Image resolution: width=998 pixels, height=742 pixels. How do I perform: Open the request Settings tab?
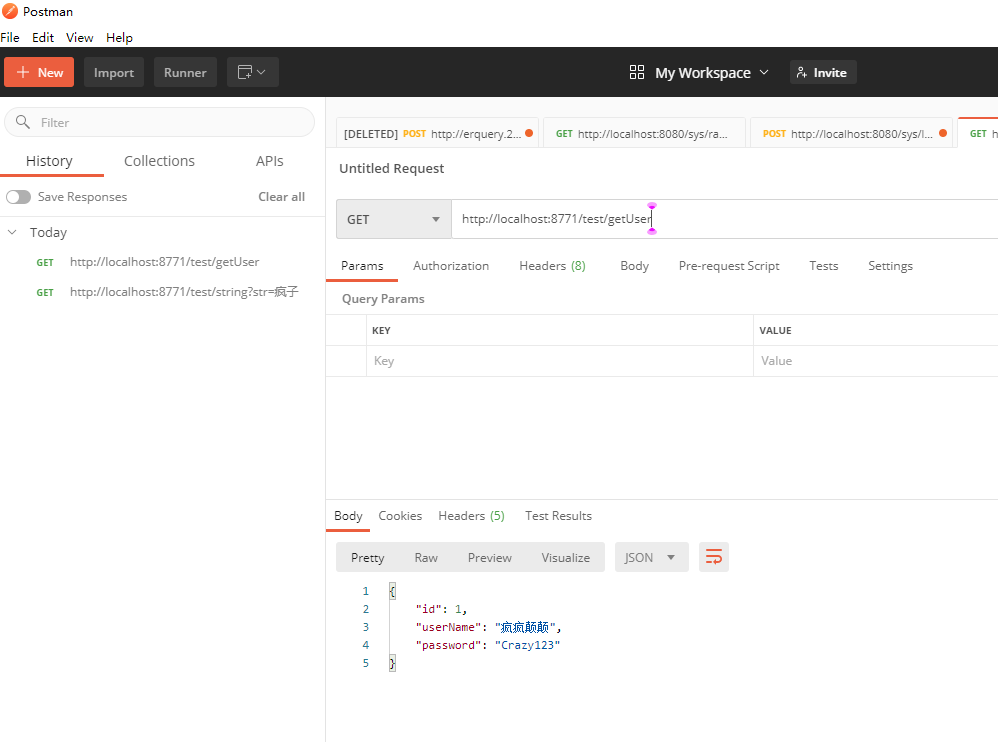point(890,266)
